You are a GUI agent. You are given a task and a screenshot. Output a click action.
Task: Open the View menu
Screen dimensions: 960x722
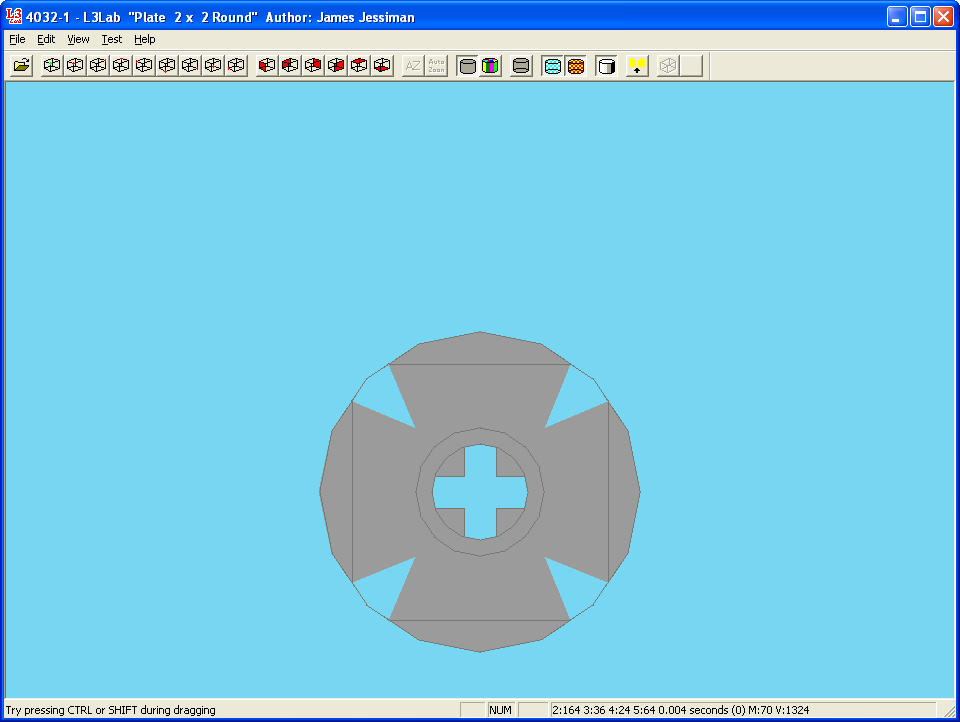(78, 39)
